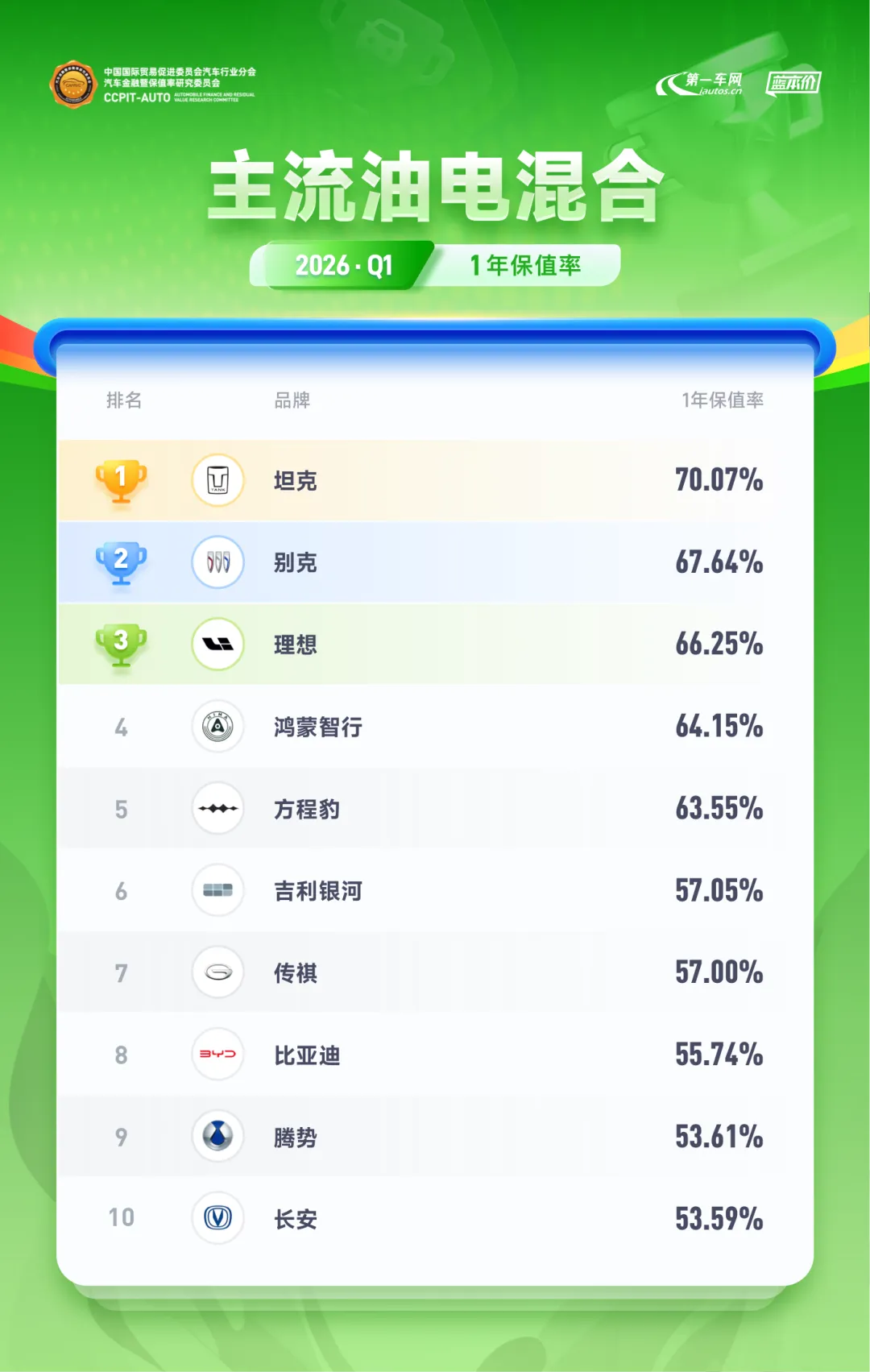
Task: Click the 吉利银河 Galaxy logo
Action: point(217,890)
